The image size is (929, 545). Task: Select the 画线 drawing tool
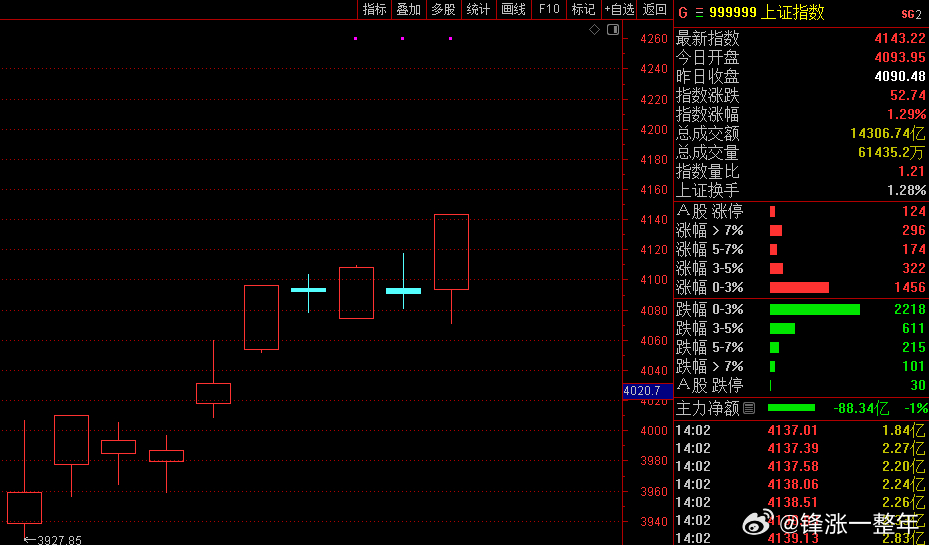pyautogui.click(x=514, y=9)
